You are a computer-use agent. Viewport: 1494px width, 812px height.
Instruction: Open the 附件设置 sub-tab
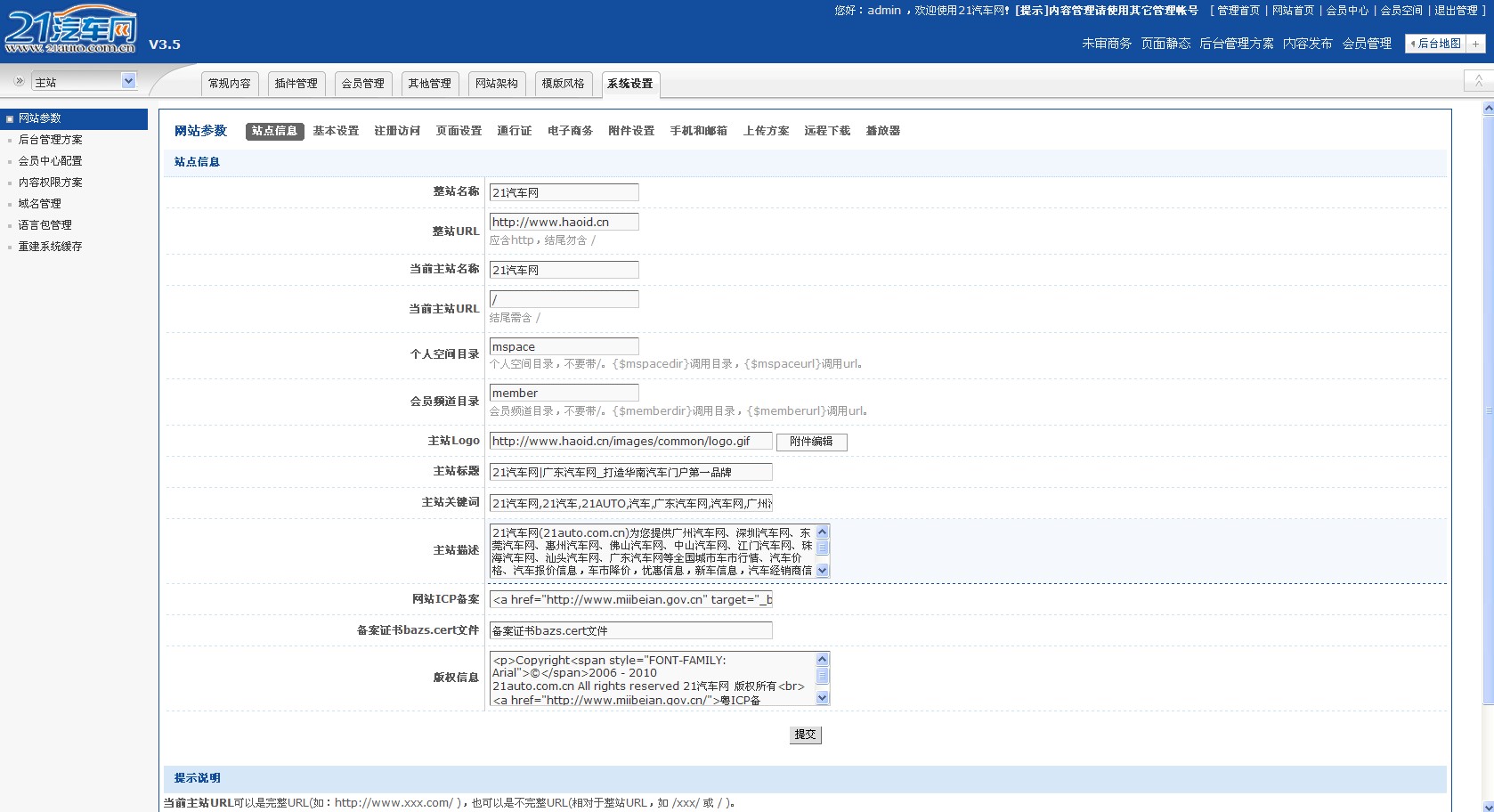coord(631,131)
